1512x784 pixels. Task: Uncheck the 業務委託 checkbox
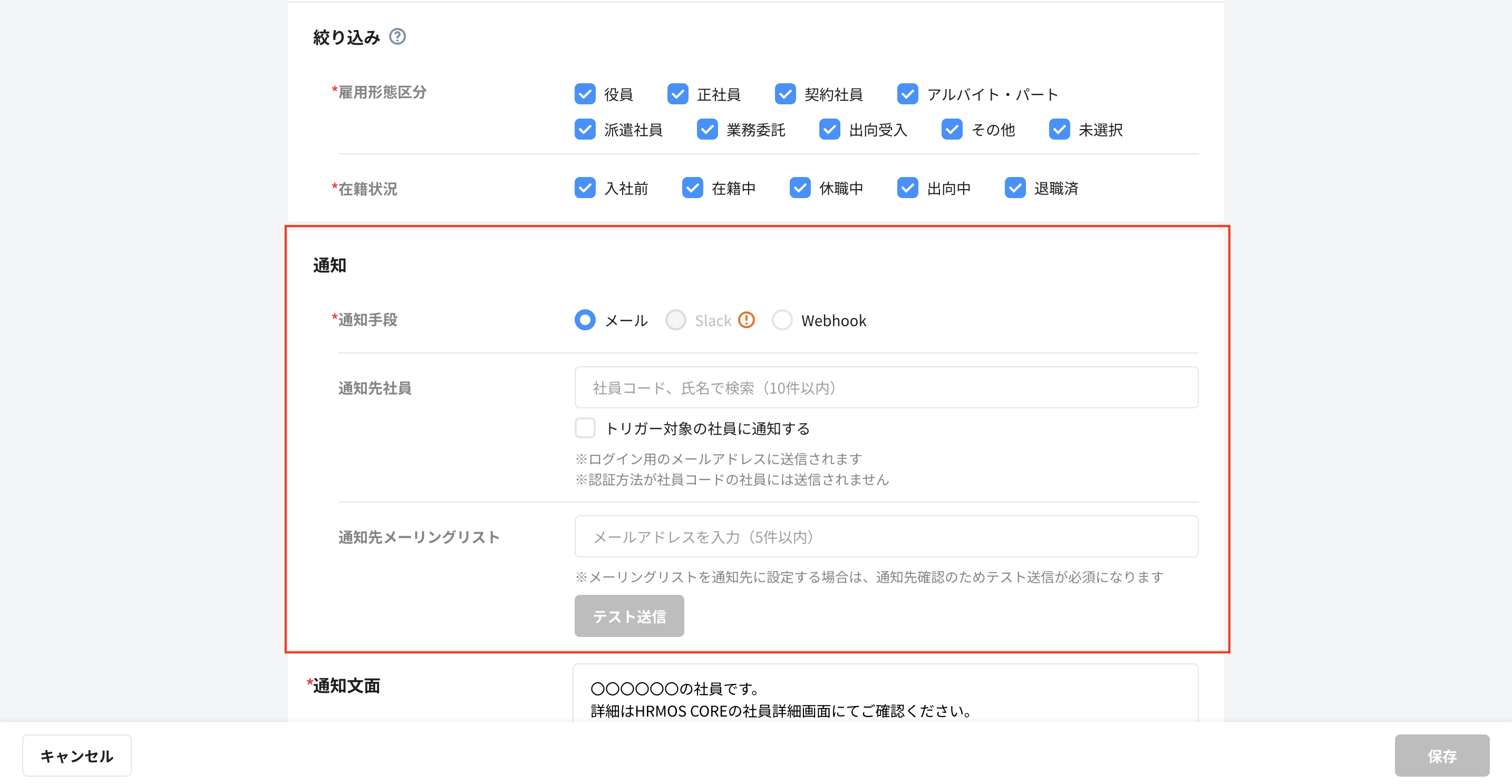[x=706, y=129]
